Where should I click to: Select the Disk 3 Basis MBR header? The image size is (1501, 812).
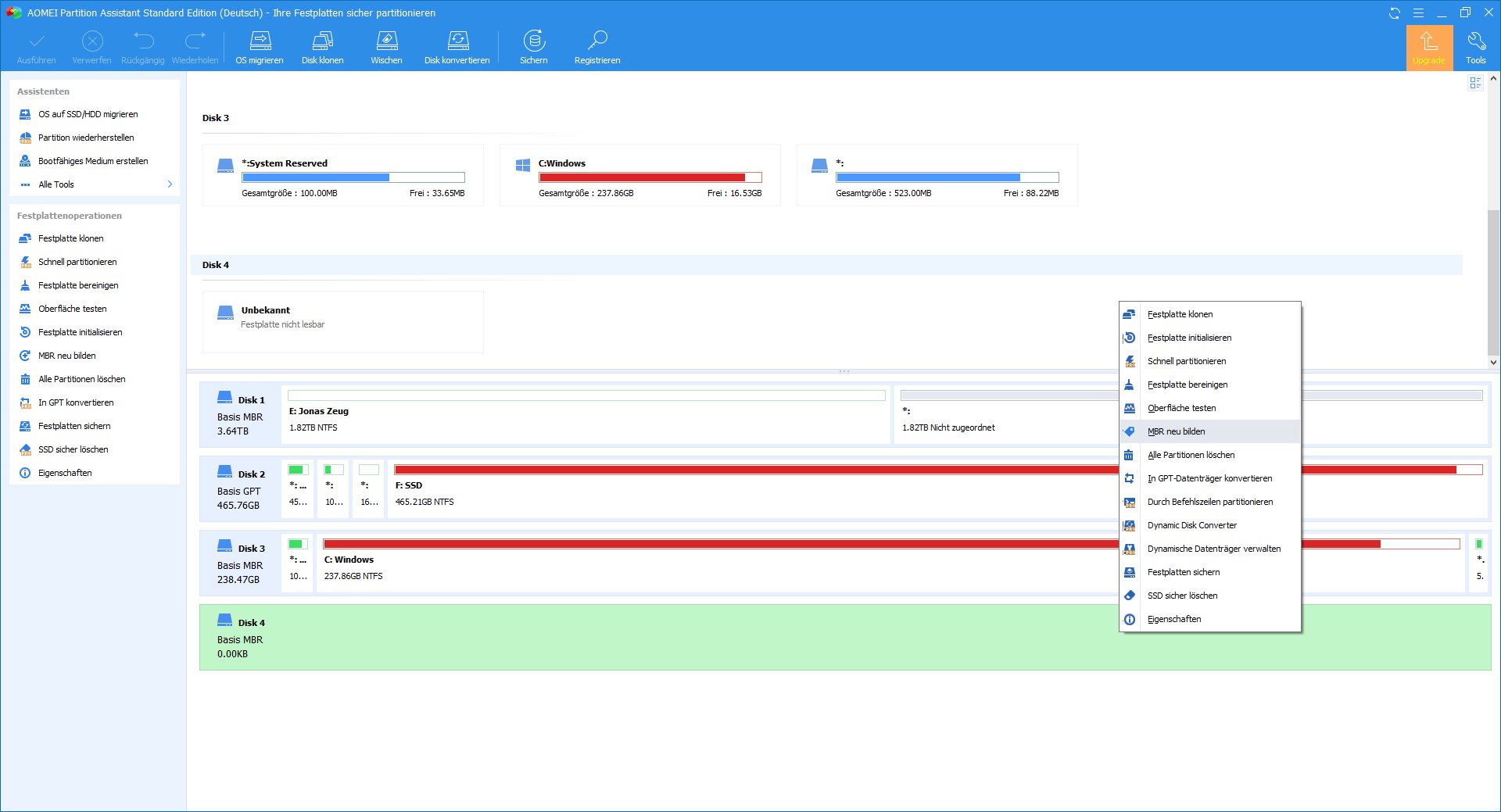[x=241, y=563]
